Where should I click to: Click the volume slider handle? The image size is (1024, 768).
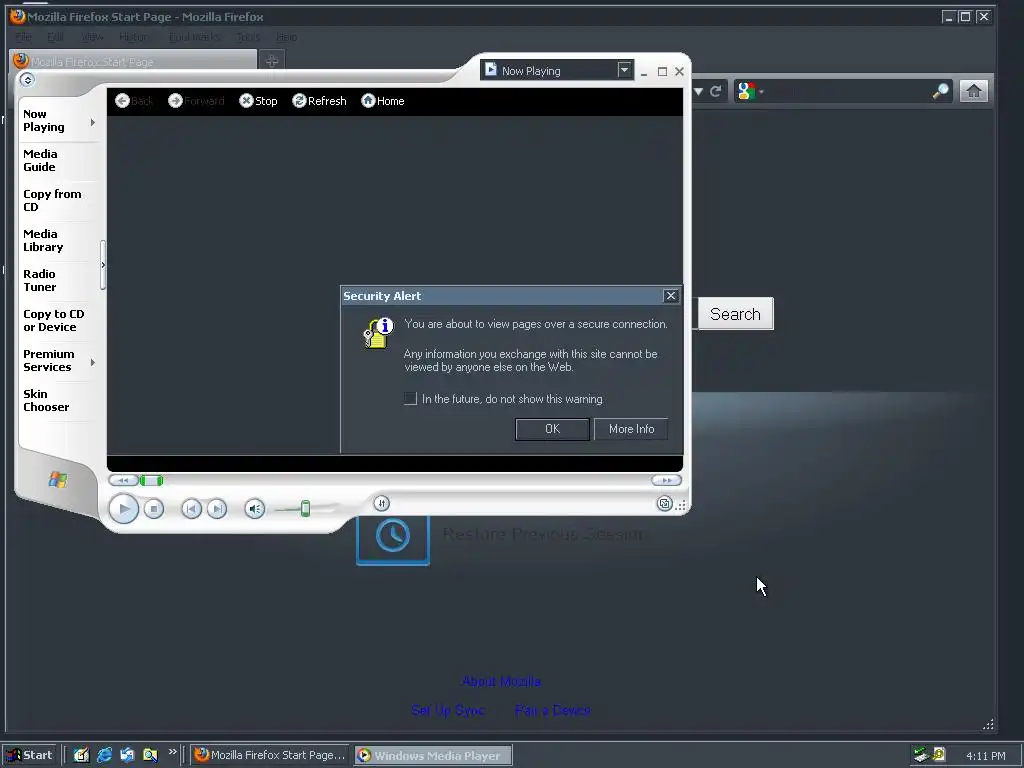305,509
